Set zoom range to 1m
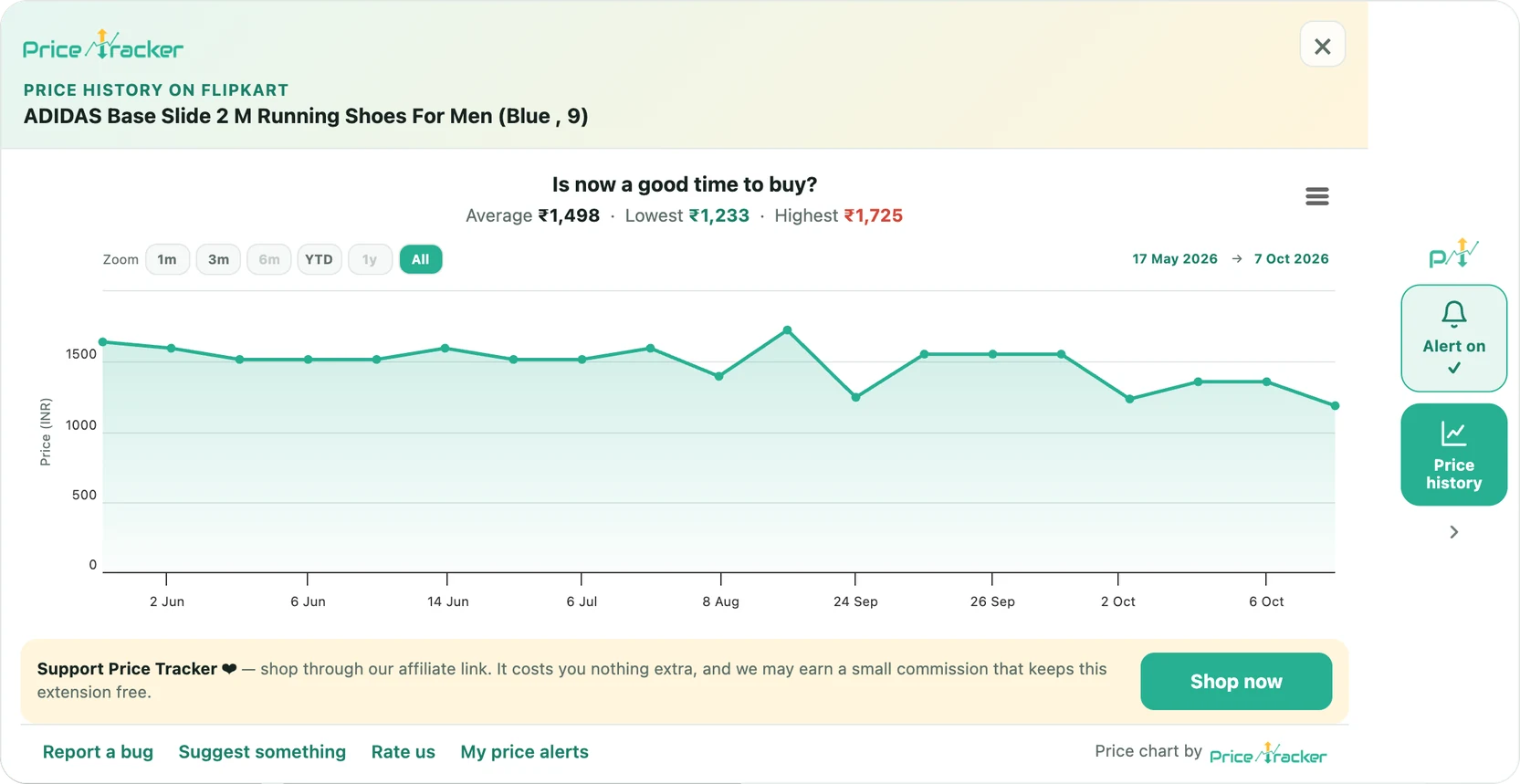Viewport: 1520px width, 784px height. click(x=167, y=259)
